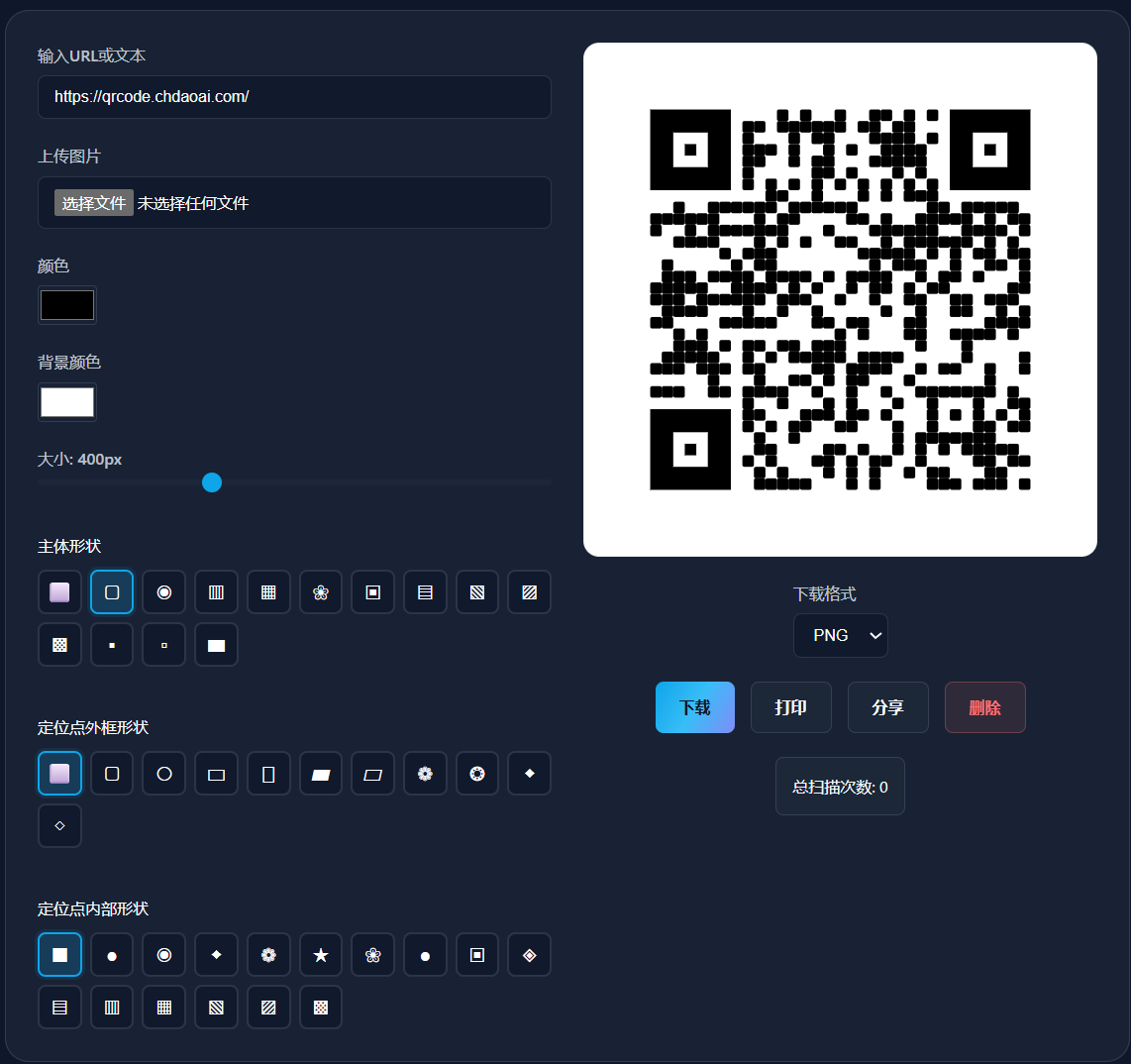Pick the square-in-square body shape under 主体形状
Viewport: 1131px width, 1064px height.
click(x=373, y=592)
